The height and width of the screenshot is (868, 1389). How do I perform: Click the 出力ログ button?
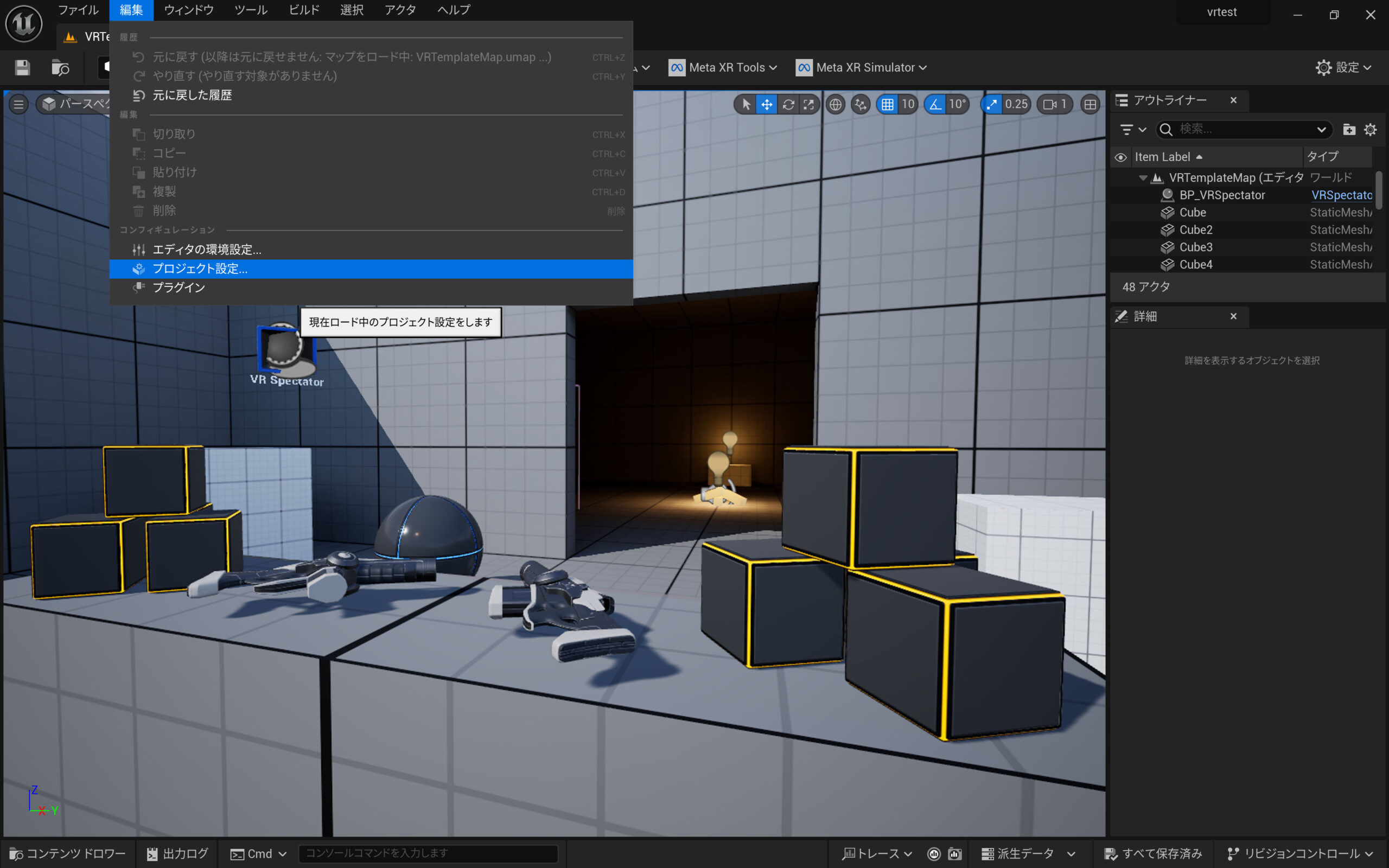click(177, 854)
